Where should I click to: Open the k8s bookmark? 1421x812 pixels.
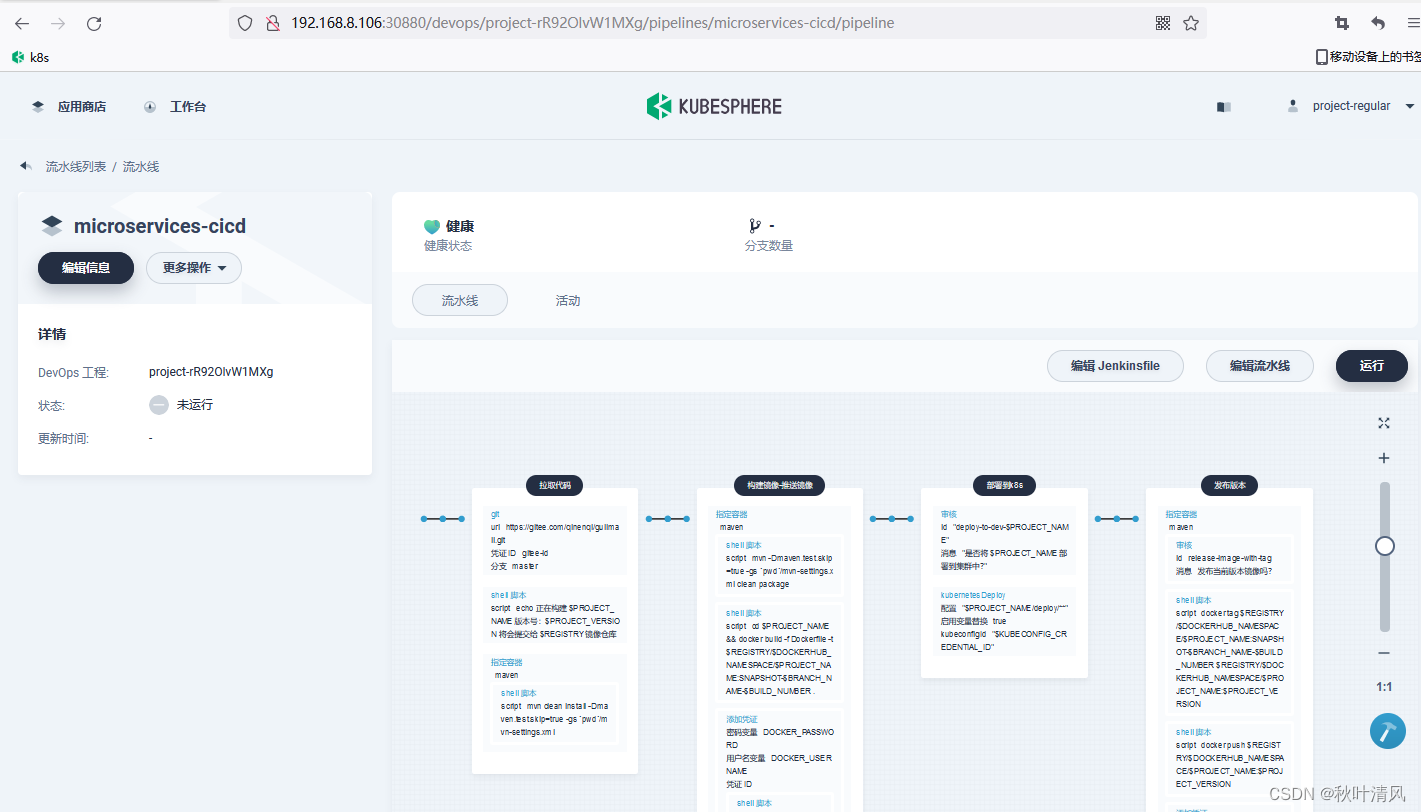30,57
